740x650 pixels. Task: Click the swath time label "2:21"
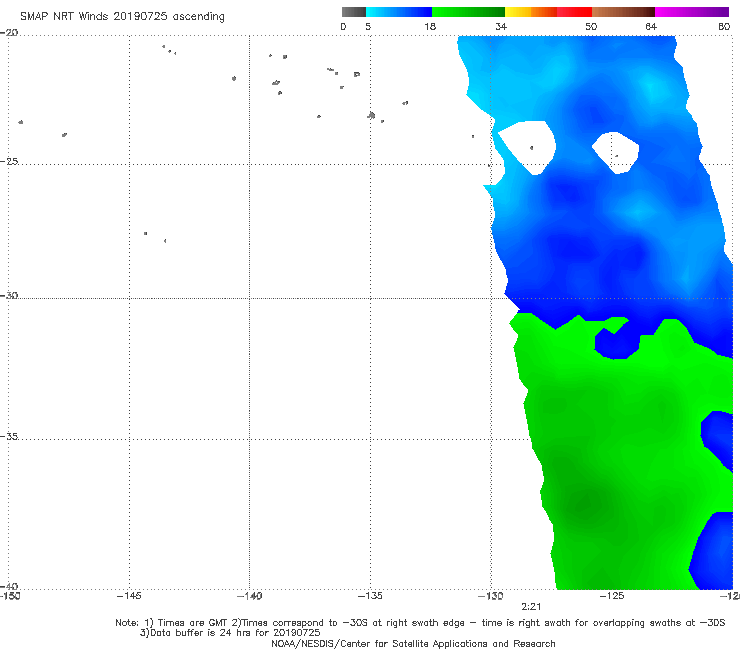pos(531,607)
